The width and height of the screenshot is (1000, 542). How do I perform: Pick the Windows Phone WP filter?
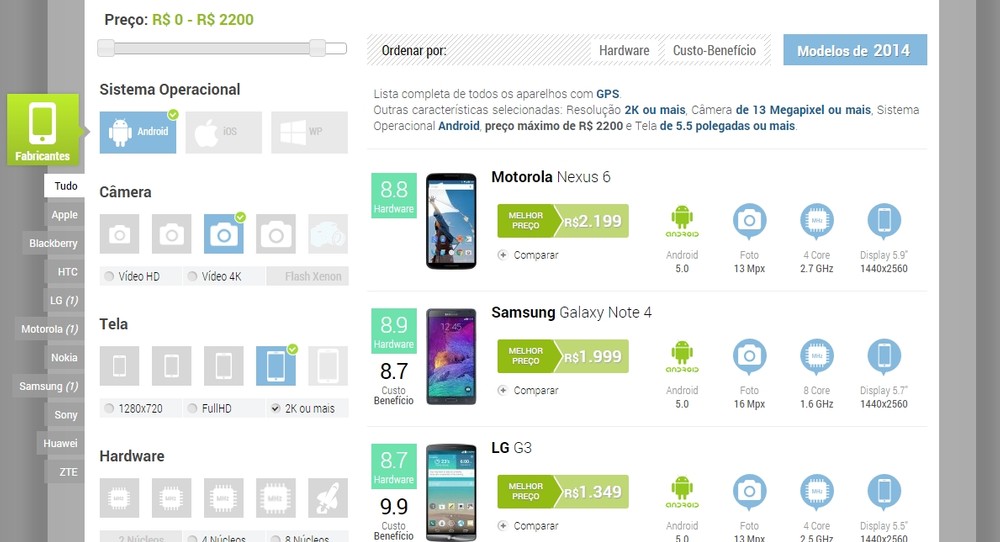(309, 132)
